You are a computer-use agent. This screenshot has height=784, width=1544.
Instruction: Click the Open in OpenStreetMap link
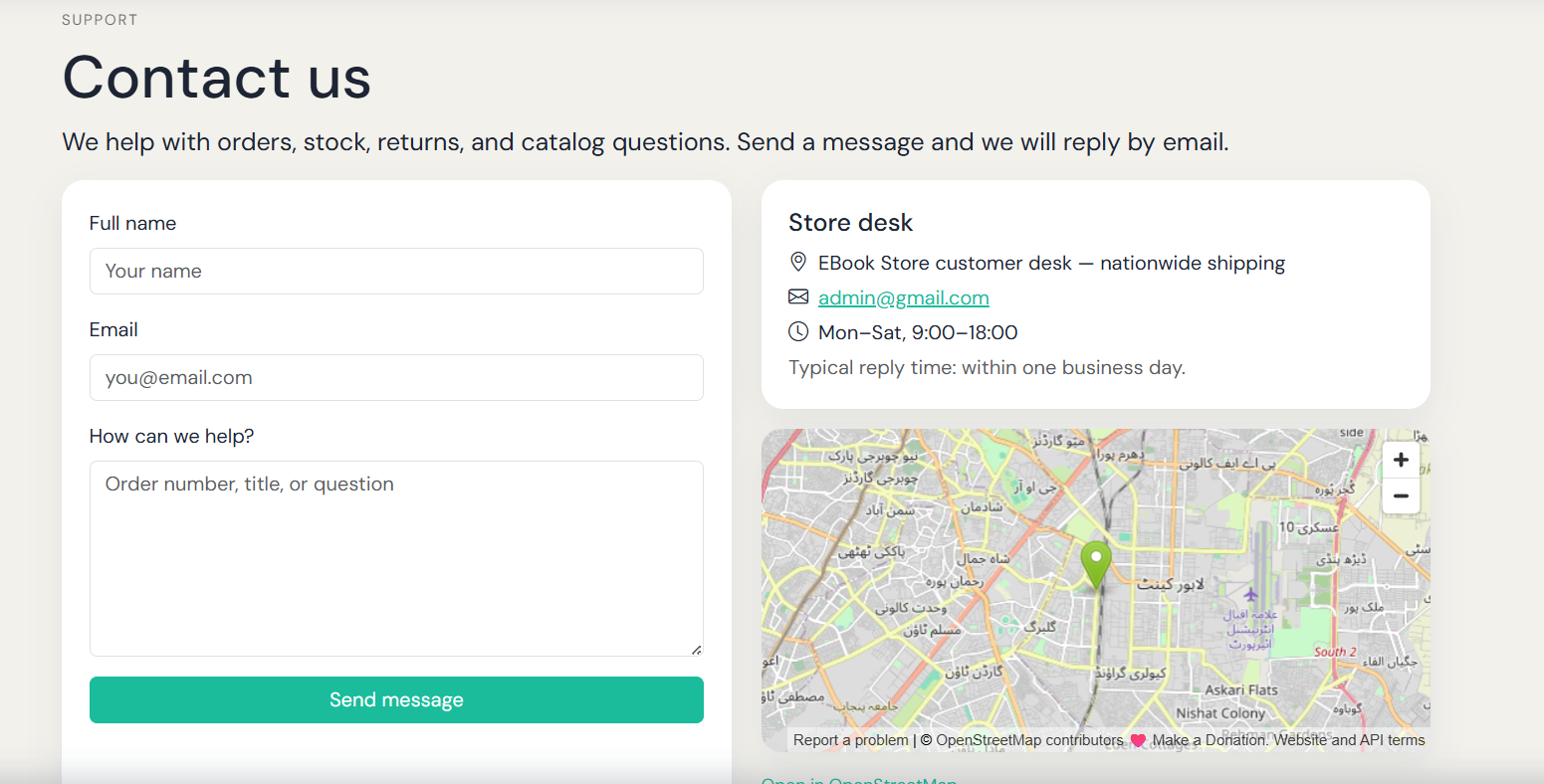859,781
